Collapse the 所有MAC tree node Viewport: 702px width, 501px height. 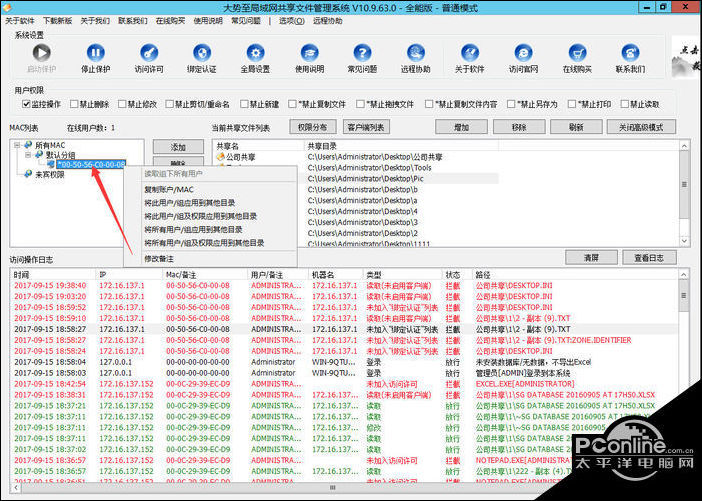tap(17, 145)
